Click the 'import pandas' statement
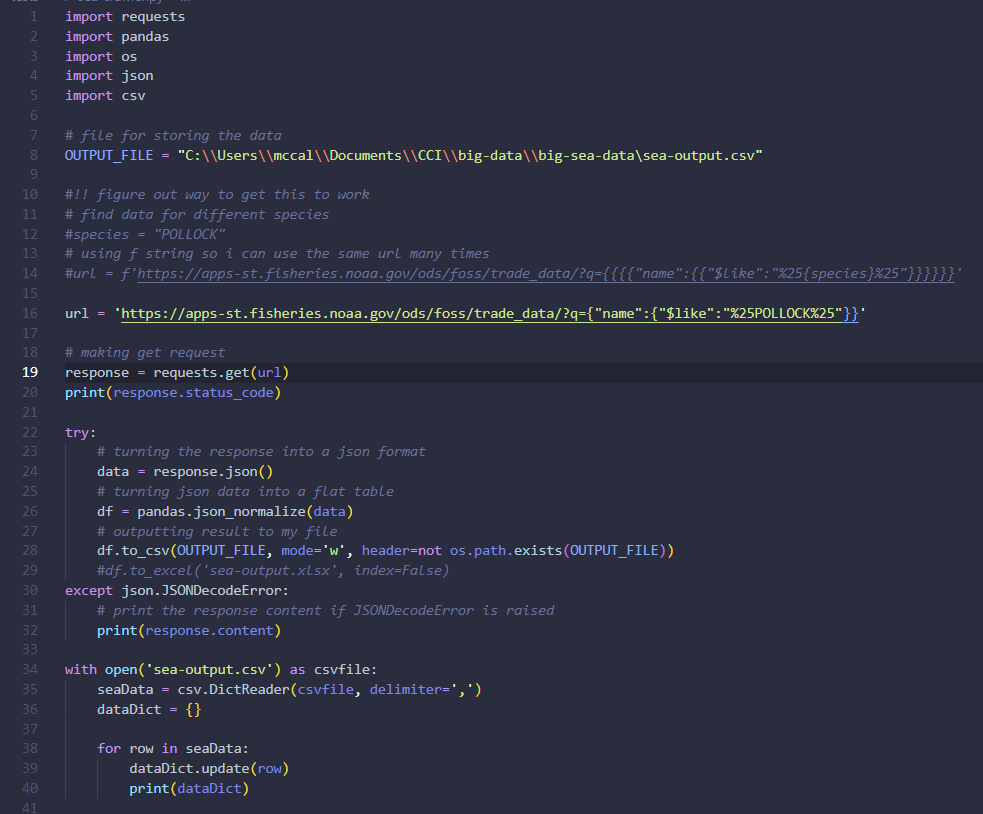This screenshot has width=983, height=814. (x=116, y=36)
